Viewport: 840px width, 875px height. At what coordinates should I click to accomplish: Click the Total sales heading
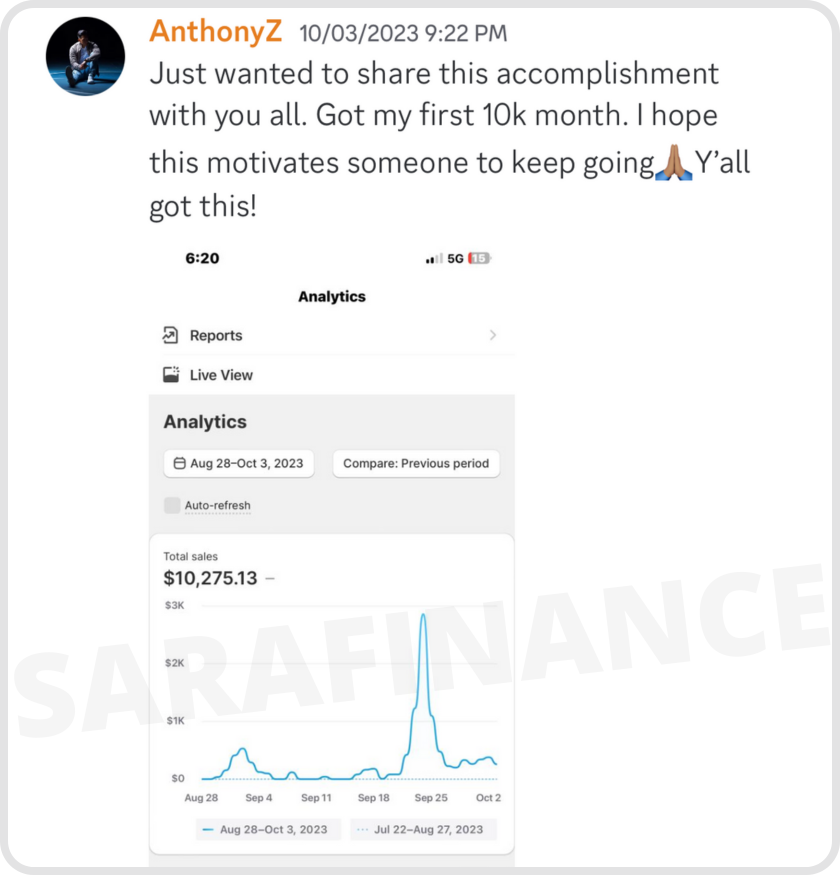pyautogui.click(x=190, y=556)
